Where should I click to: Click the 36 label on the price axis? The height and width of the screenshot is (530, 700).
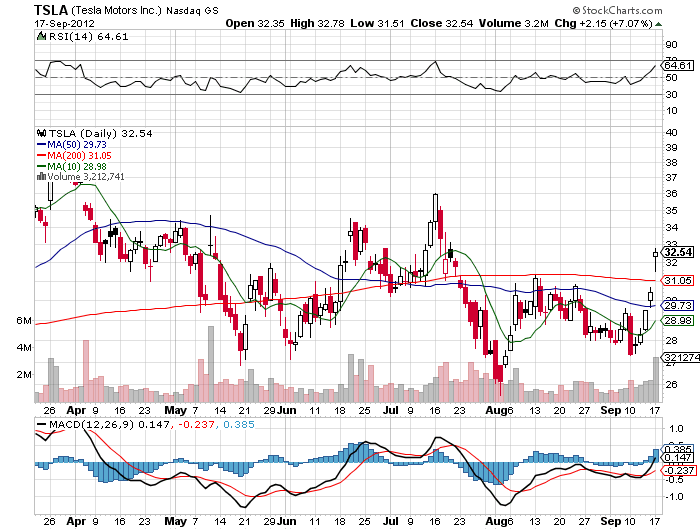tap(671, 193)
